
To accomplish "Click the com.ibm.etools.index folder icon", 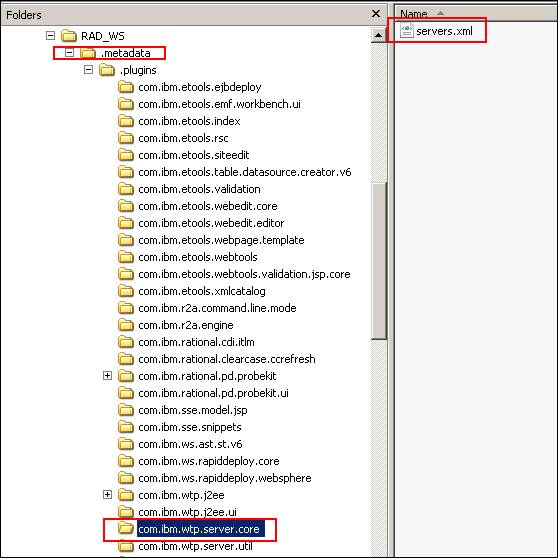I will coord(126,121).
